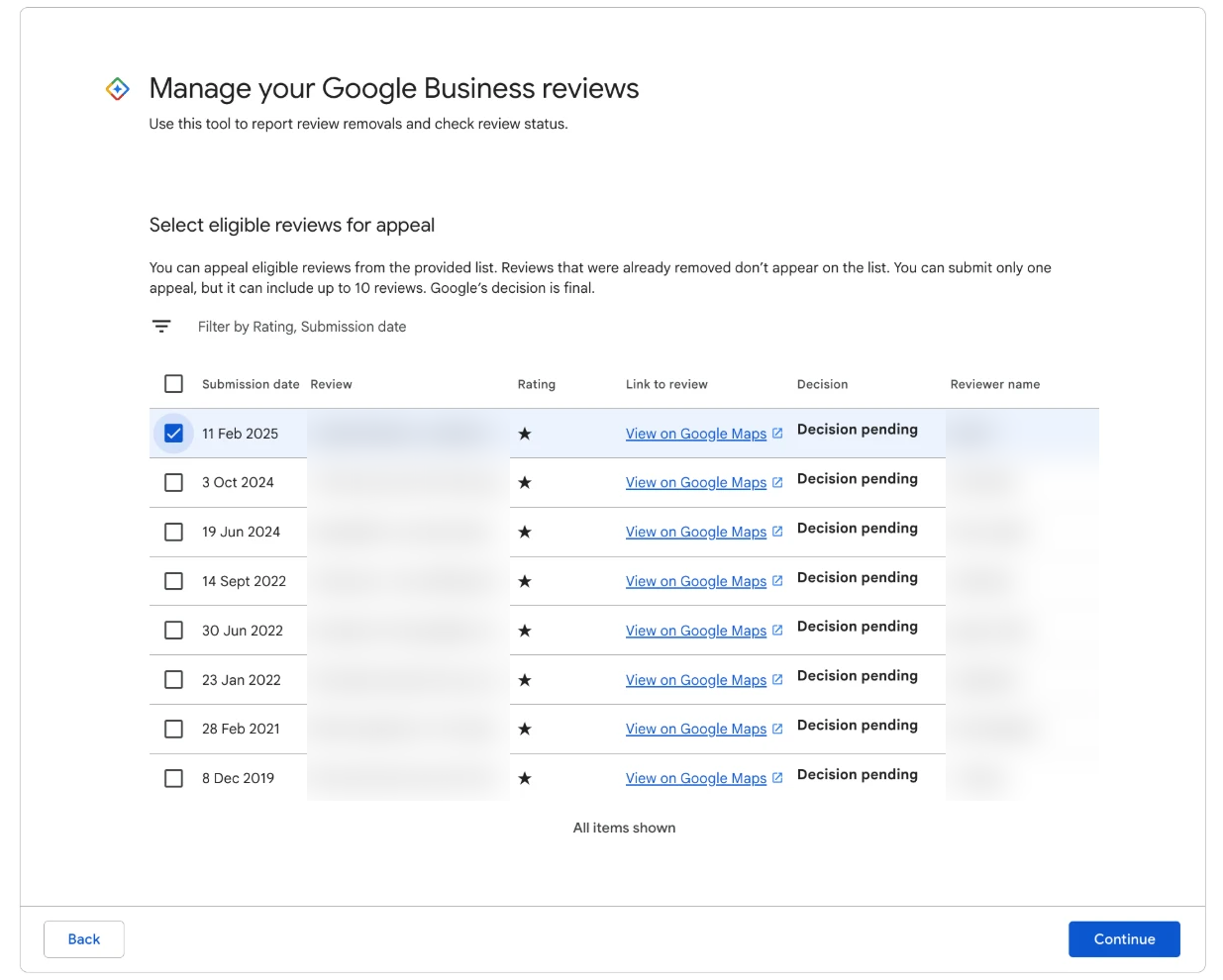1223x980 pixels.
Task: Click the star rating in 8 Dec 2019 row
Action: pyautogui.click(x=525, y=778)
